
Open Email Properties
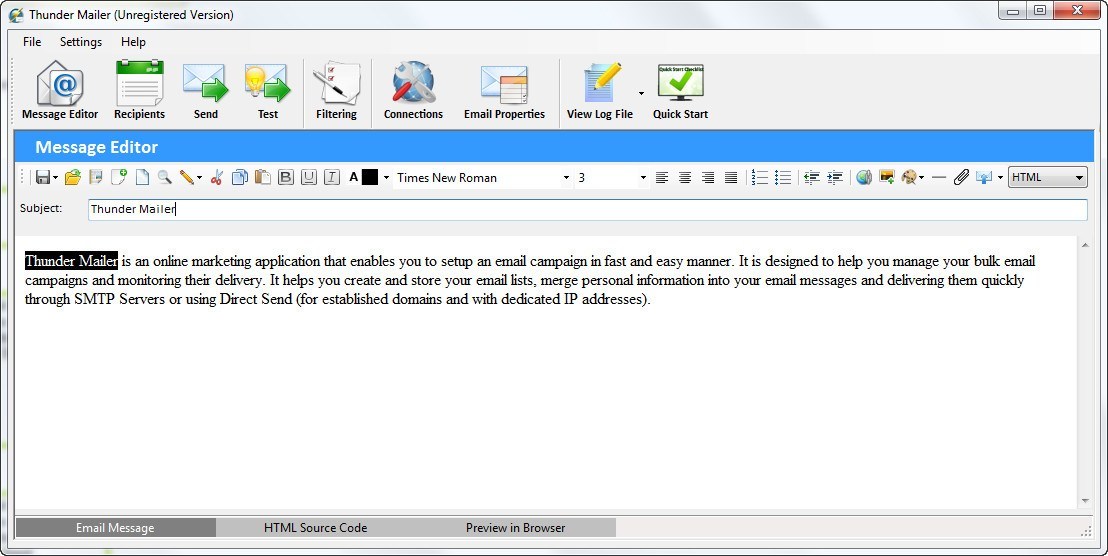(505, 91)
